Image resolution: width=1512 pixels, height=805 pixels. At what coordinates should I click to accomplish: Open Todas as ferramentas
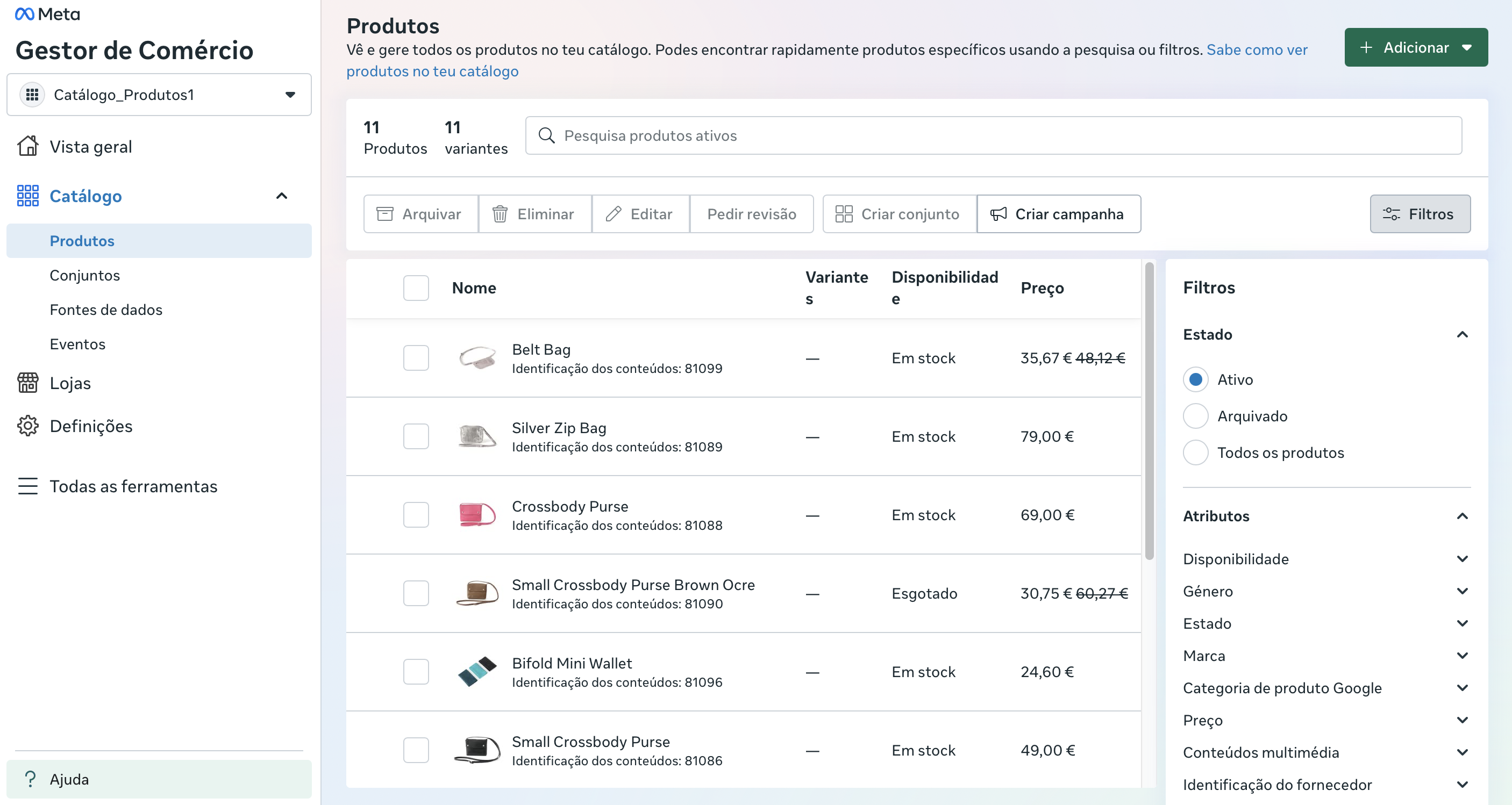tap(133, 486)
